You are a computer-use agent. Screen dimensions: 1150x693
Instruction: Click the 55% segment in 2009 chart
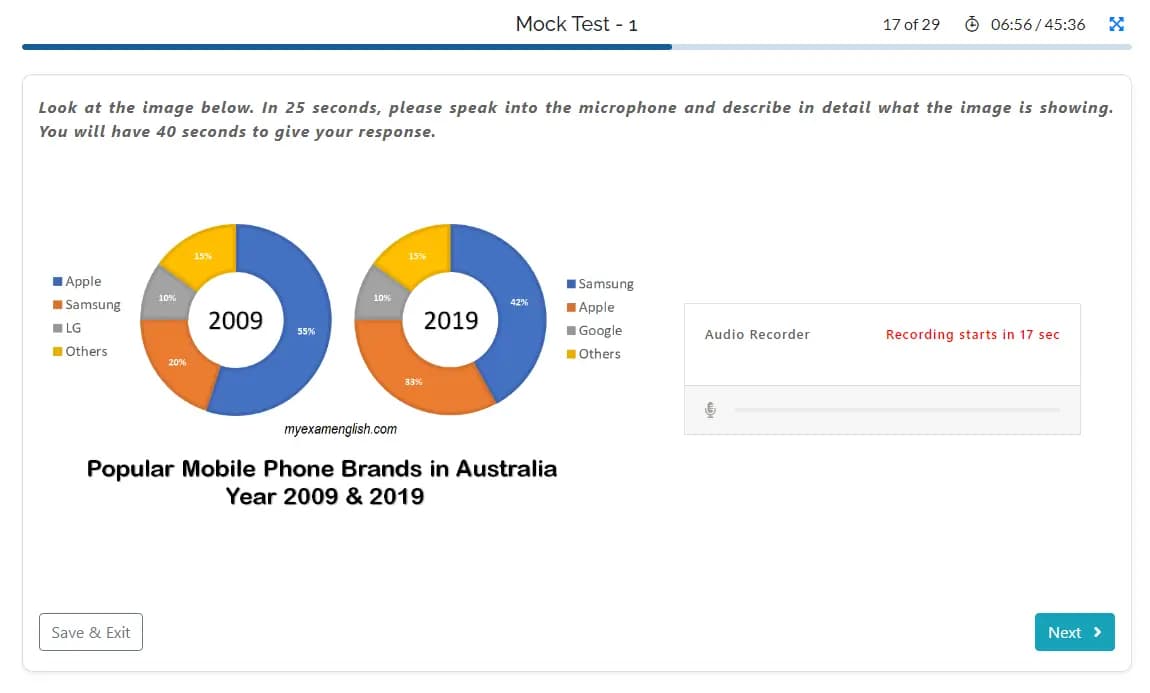[300, 330]
